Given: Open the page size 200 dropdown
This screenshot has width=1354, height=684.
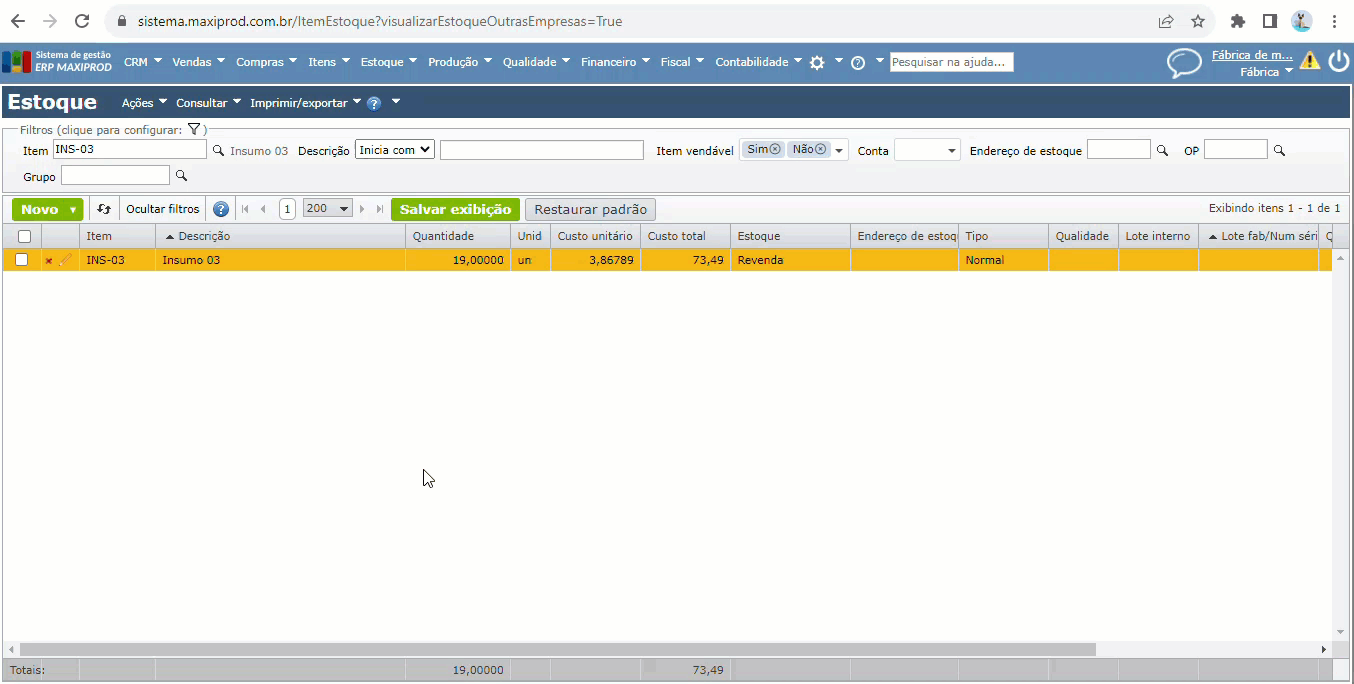Looking at the screenshot, I should (328, 209).
